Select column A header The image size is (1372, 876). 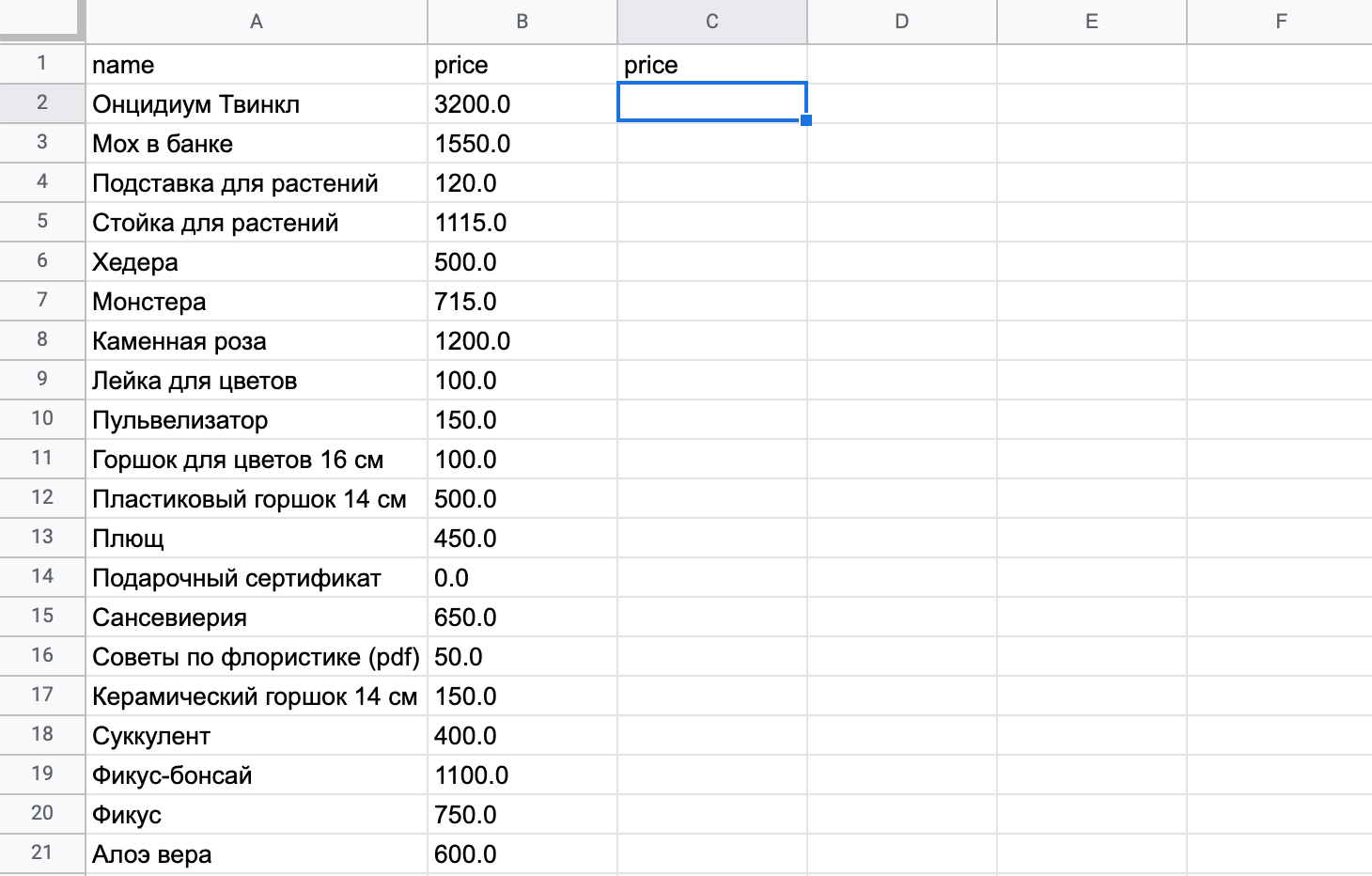pos(257,22)
